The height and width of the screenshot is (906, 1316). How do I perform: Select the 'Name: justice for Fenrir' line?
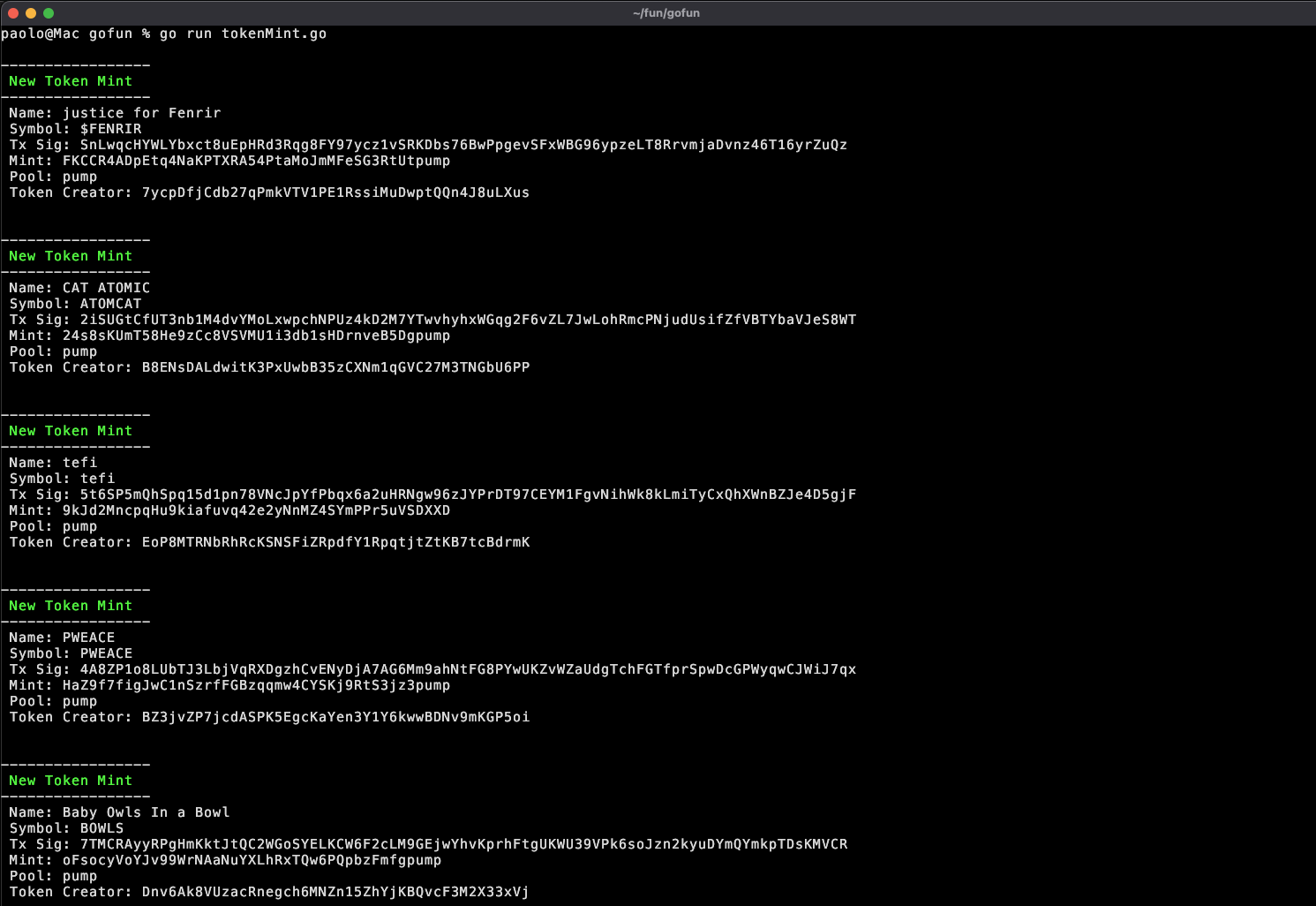pos(116,113)
